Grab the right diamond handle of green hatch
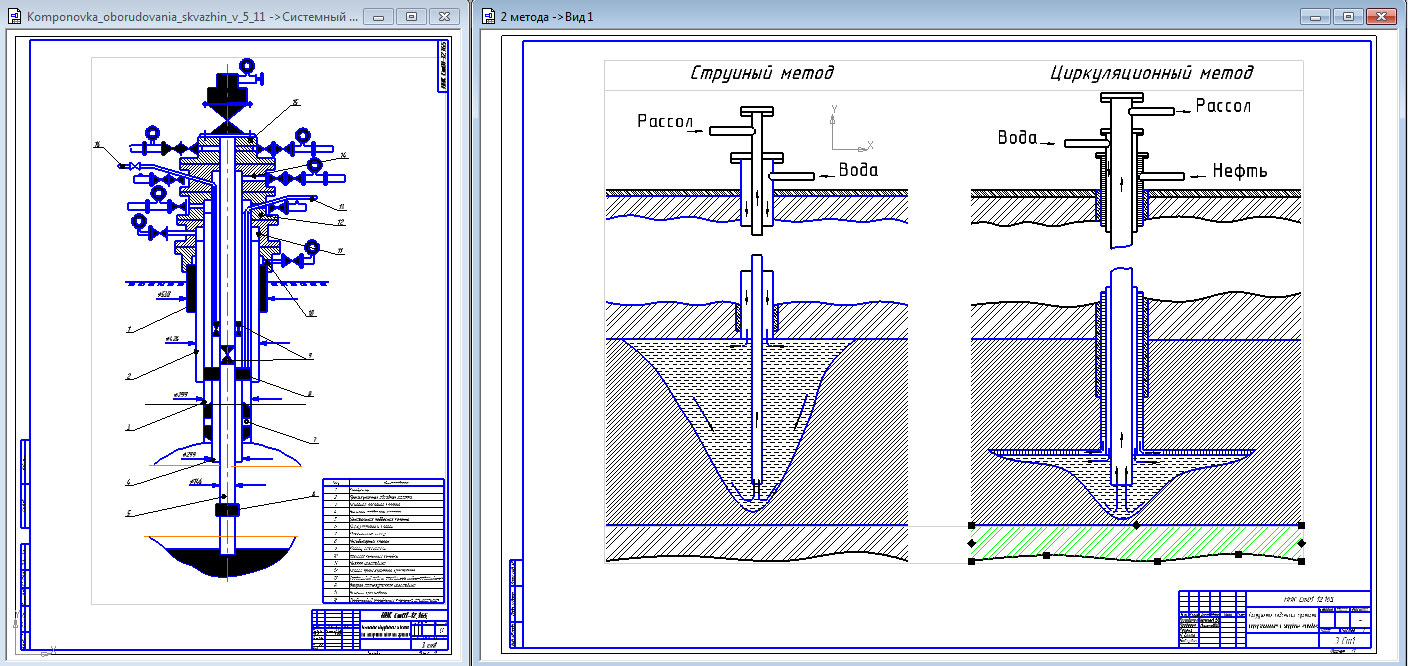Image resolution: width=1409 pixels, height=666 pixels. [x=1302, y=543]
